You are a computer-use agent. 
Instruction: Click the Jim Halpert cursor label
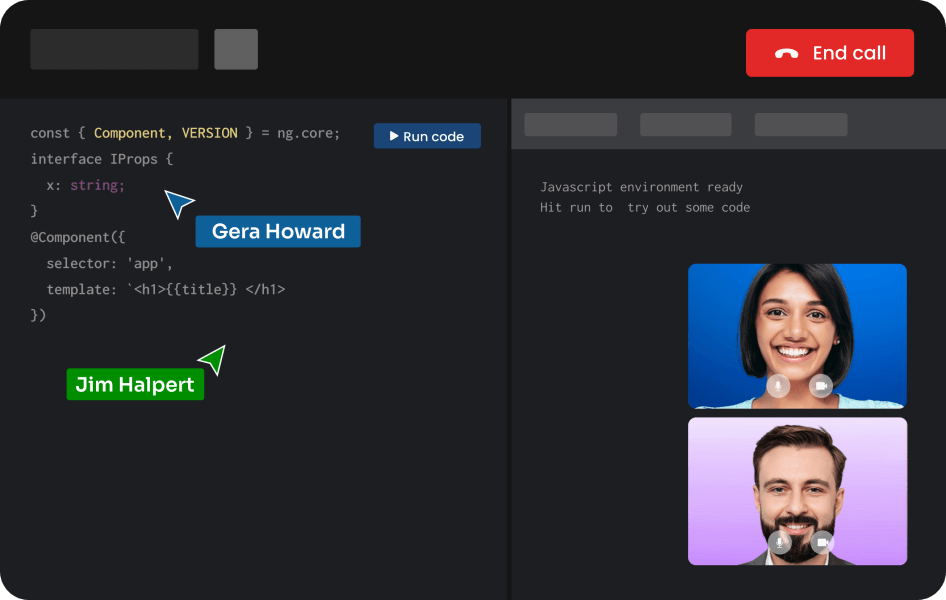[135, 384]
